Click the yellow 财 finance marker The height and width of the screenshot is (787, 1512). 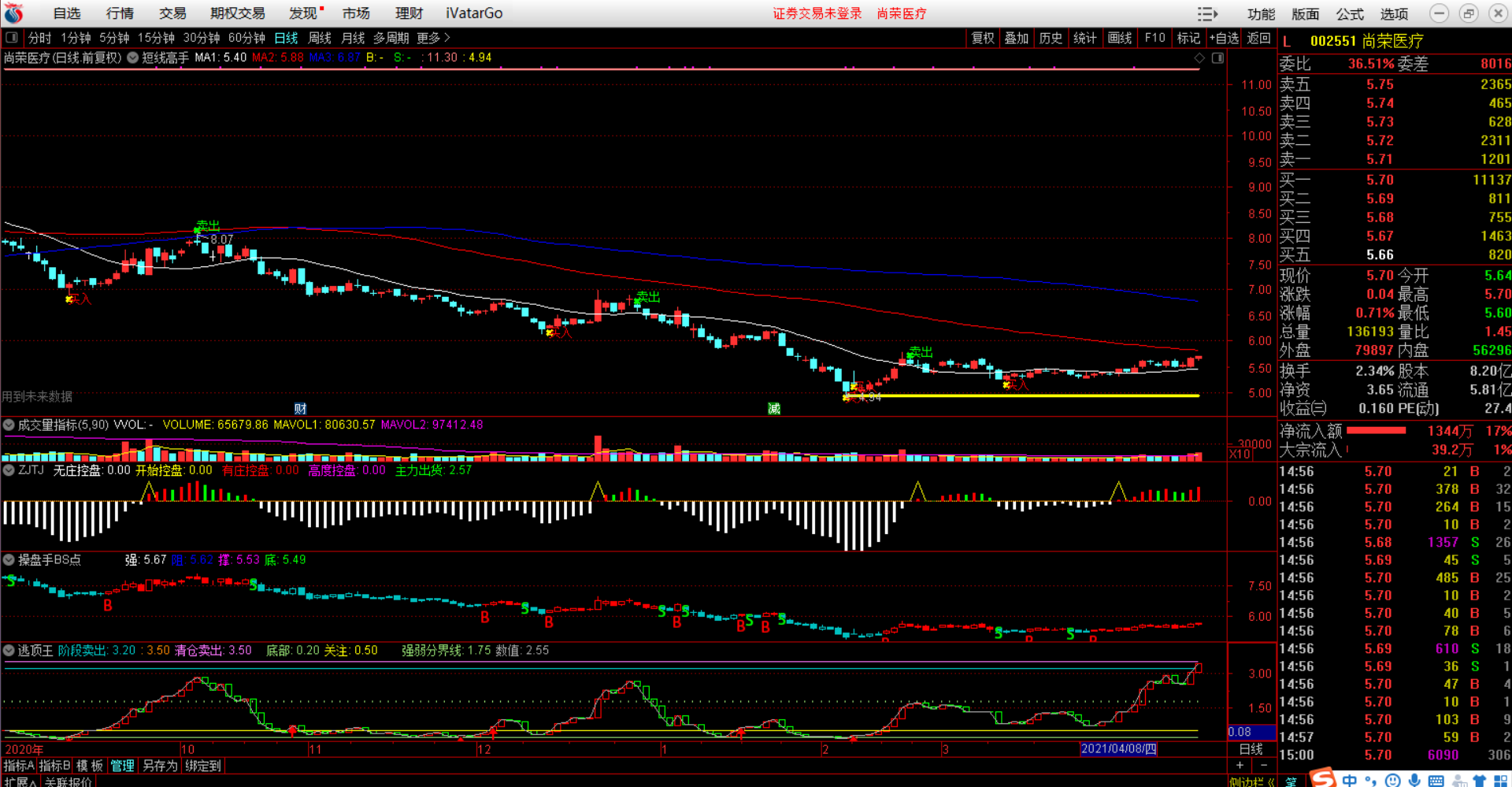point(300,408)
